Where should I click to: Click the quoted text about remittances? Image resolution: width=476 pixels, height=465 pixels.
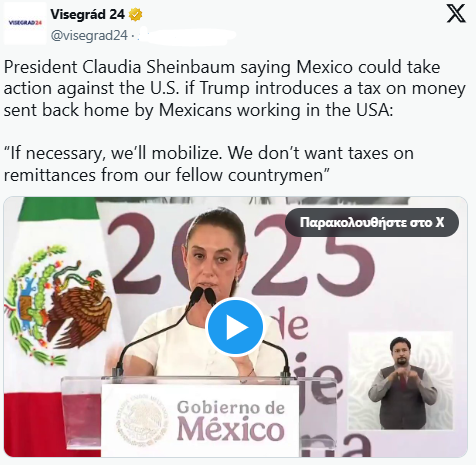click(x=209, y=164)
